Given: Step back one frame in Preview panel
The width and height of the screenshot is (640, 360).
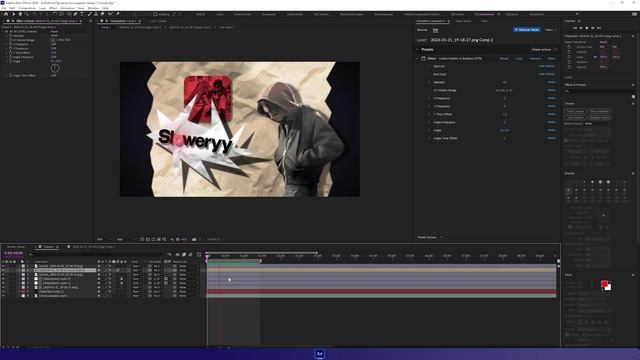Looking at the screenshot, I should [x=581, y=28].
